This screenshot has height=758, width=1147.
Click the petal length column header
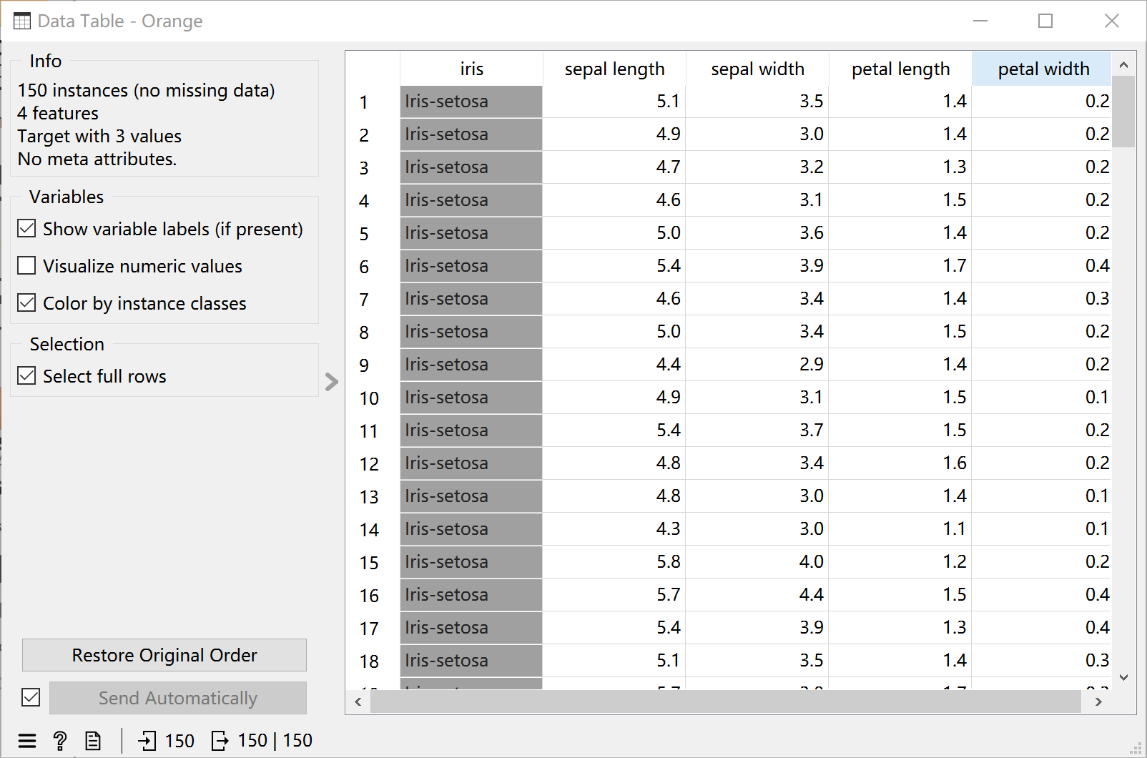pyautogui.click(x=900, y=69)
